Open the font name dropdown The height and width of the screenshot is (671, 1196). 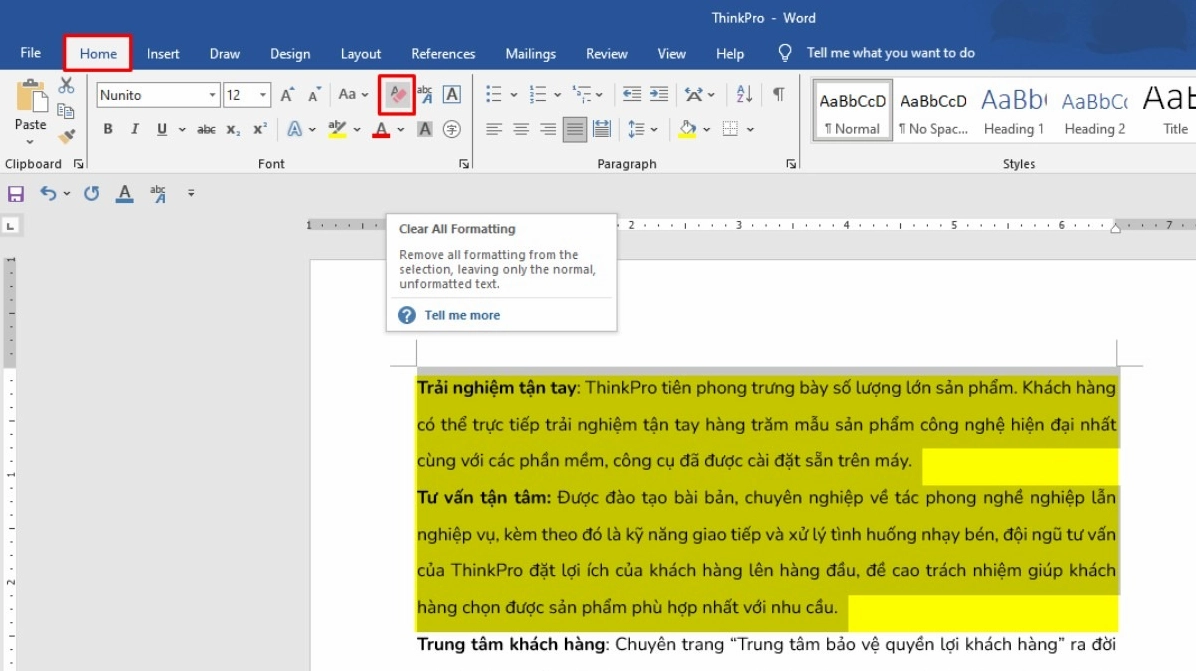[x=212, y=95]
